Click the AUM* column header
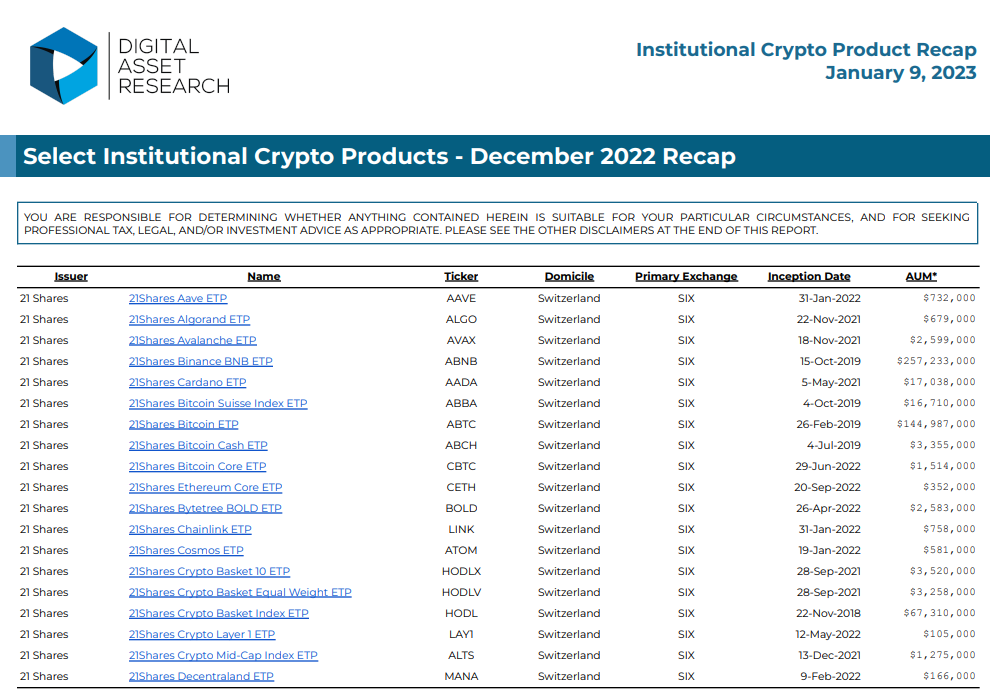This screenshot has width=990, height=698. pyautogui.click(x=921, y=276)
